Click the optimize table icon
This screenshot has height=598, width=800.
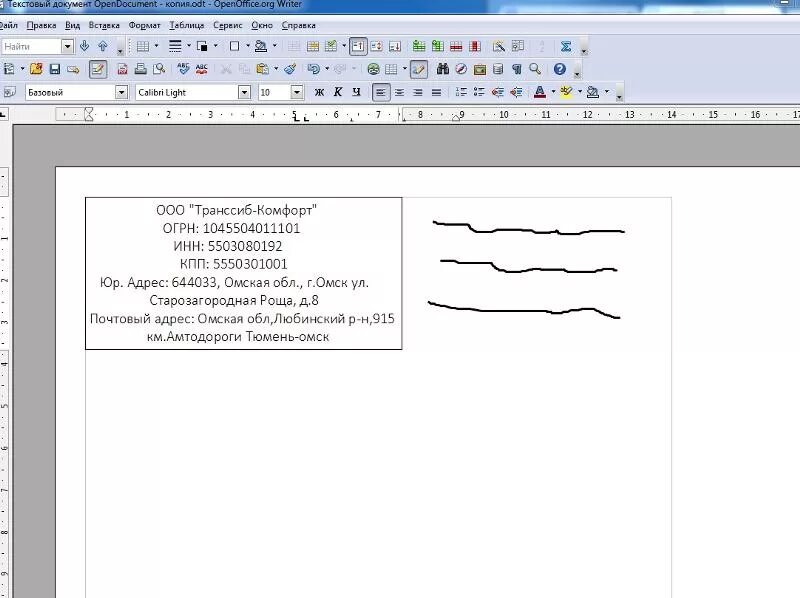pyautogui.click(x=331, y=46)
